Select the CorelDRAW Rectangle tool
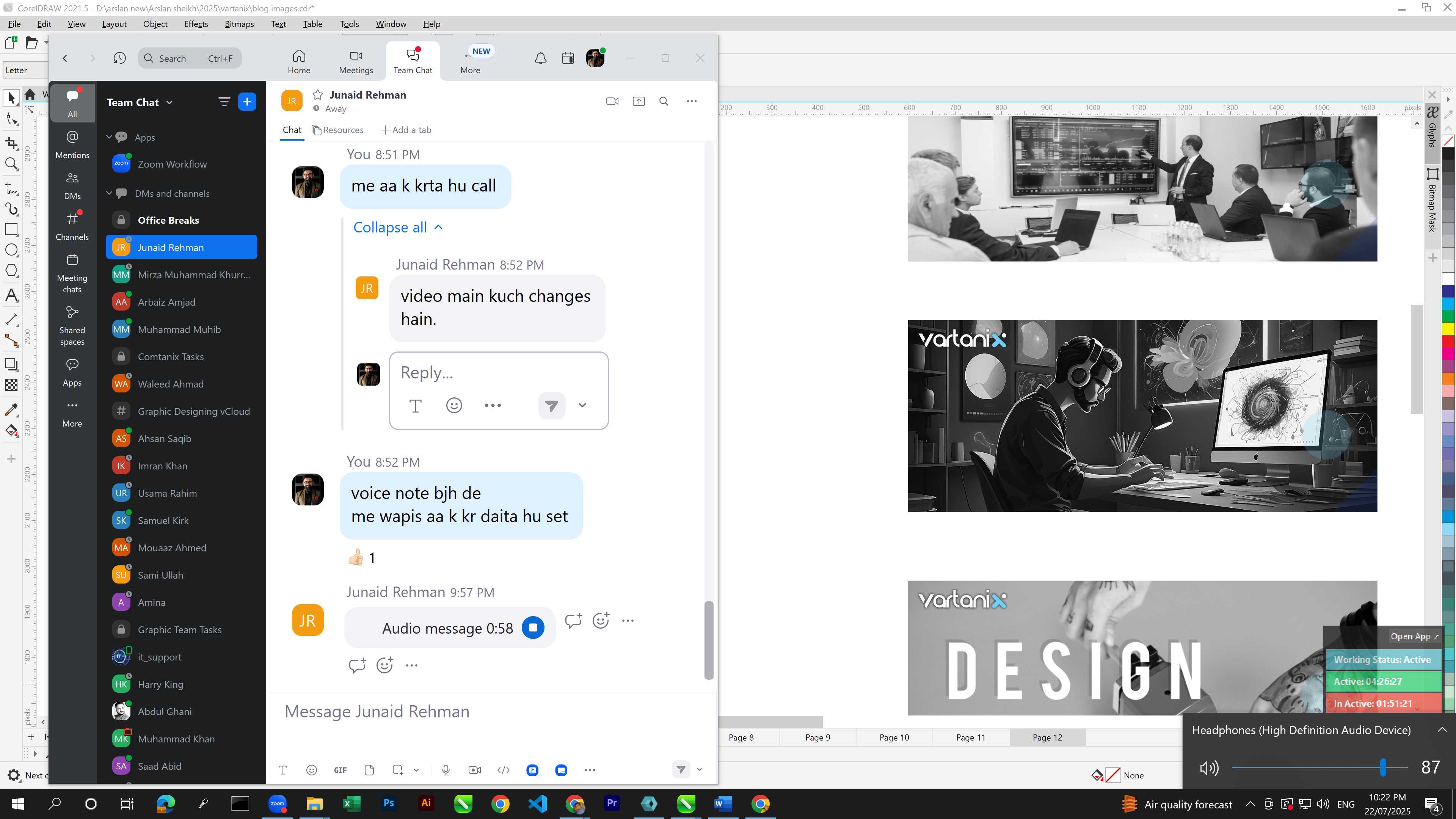Screen dimensions: 1456x819 tap(11, 229)
